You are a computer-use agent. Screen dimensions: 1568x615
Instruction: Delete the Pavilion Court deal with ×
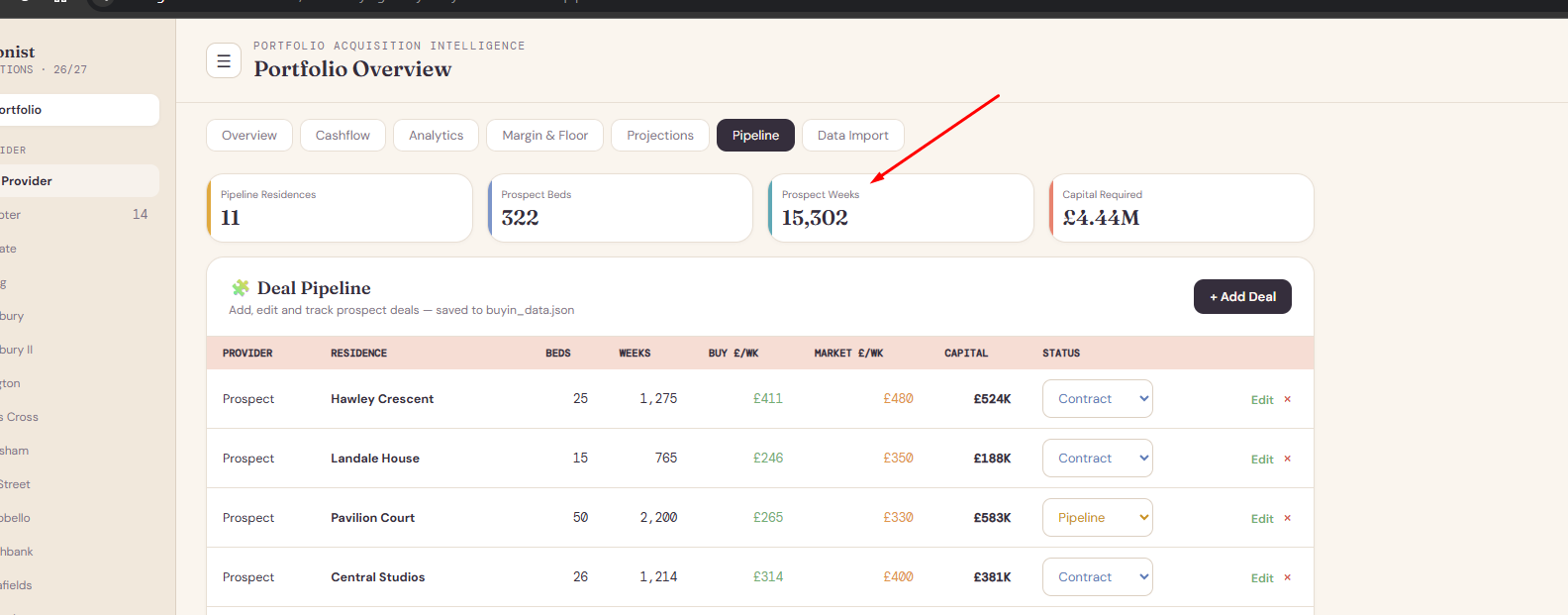pos(1288,518)
